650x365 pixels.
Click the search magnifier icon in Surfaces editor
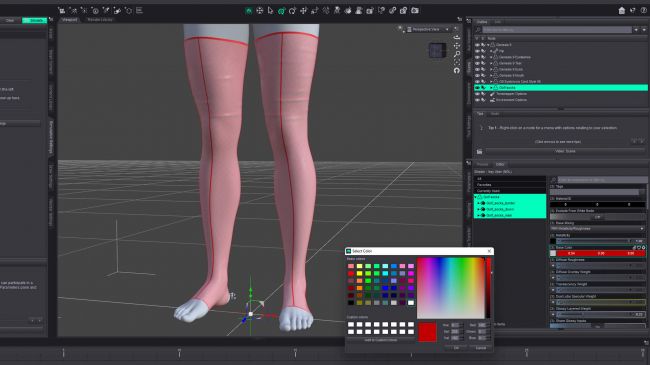tap(553, 180)
